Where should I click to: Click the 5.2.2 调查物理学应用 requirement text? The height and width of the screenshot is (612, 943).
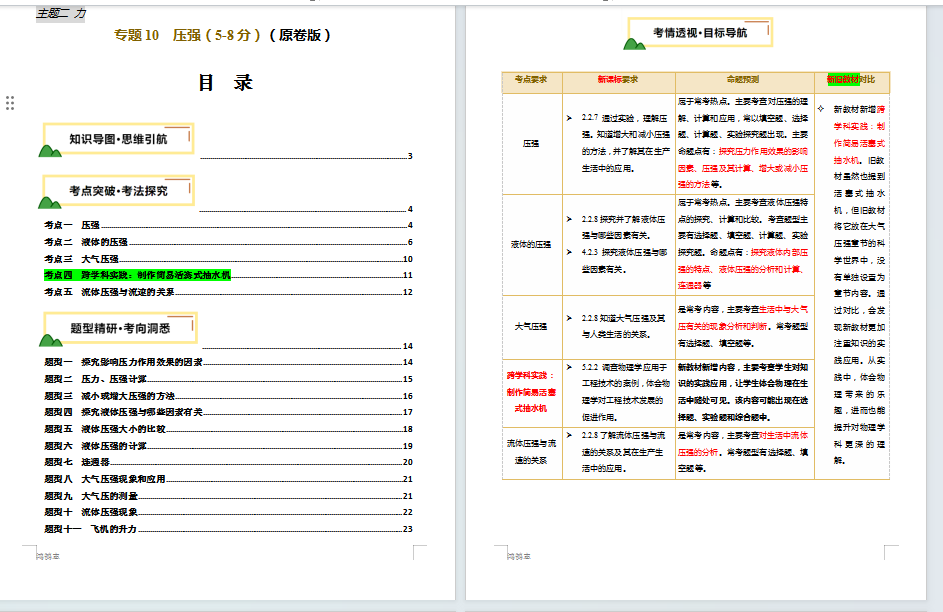pyautogui.click(x=618, y=392)
